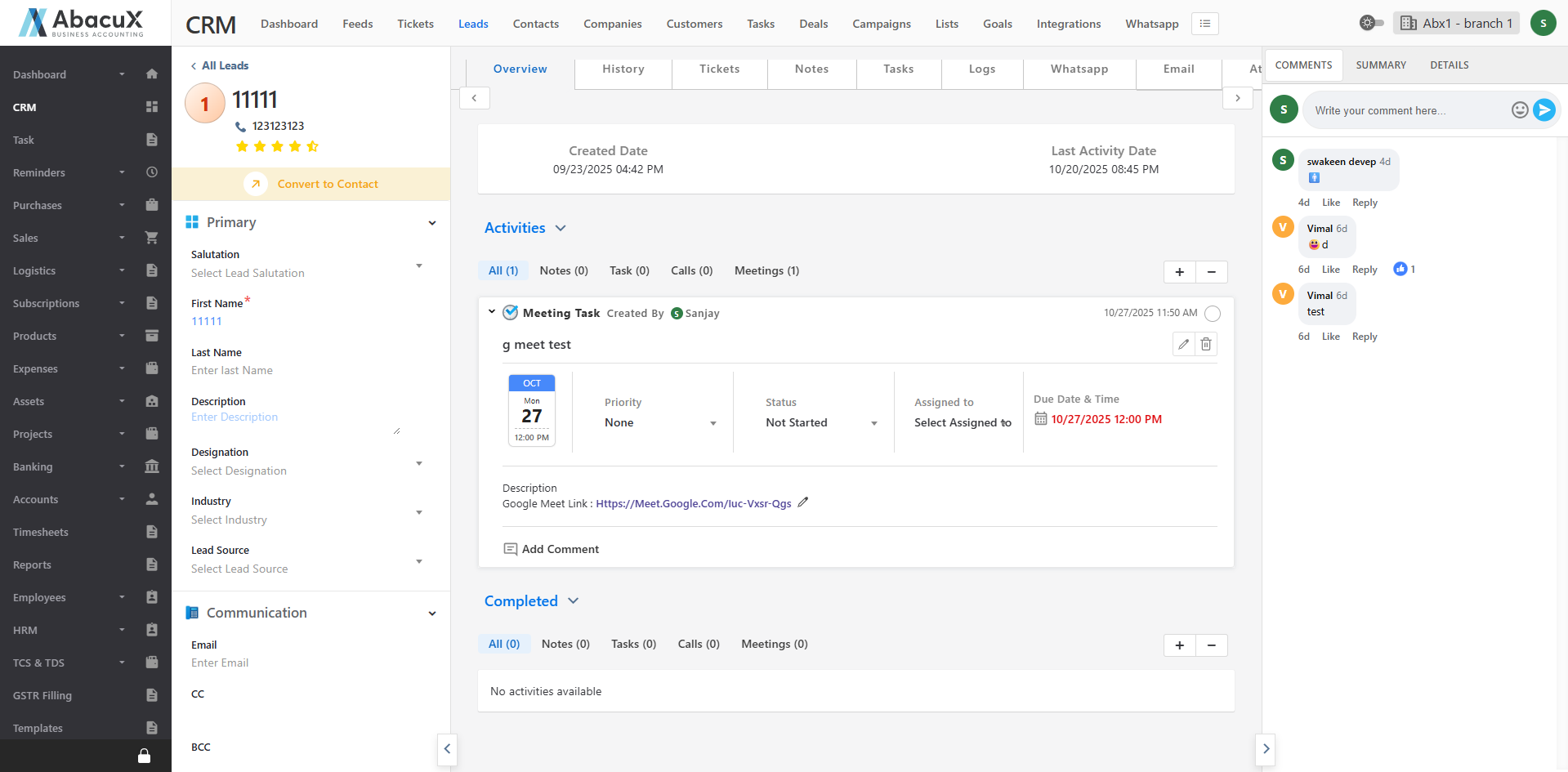The image size is (1568, 772).
Task: Collapse the Primary section
Action: click(432, 223)
